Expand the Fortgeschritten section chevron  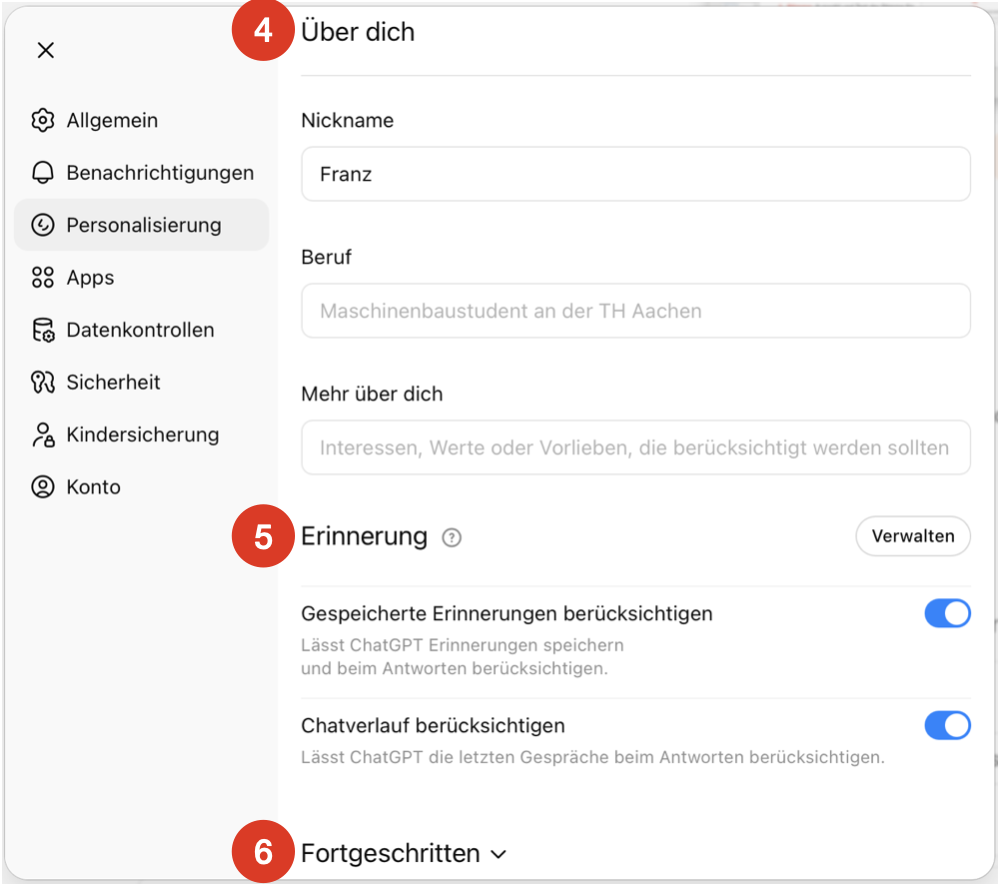(499, 855)
